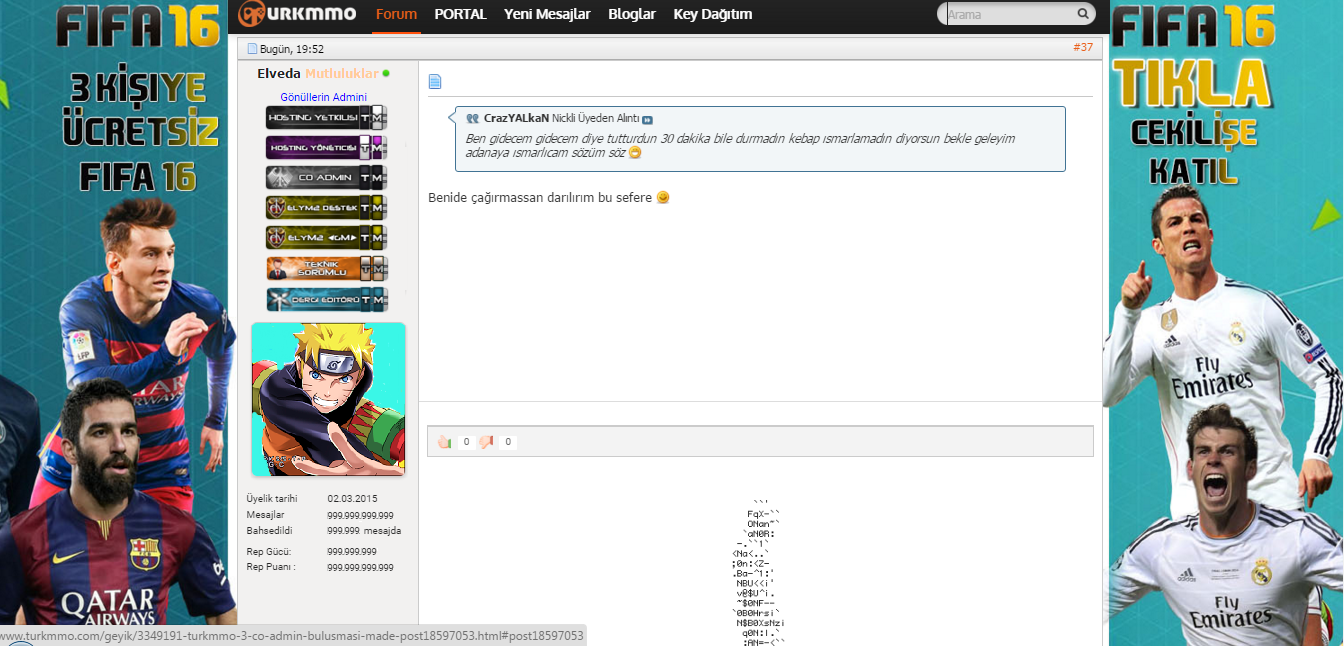Click the quote marks icon in the quote box
This screenshot has width=1344, height=646.
point(473,118)
